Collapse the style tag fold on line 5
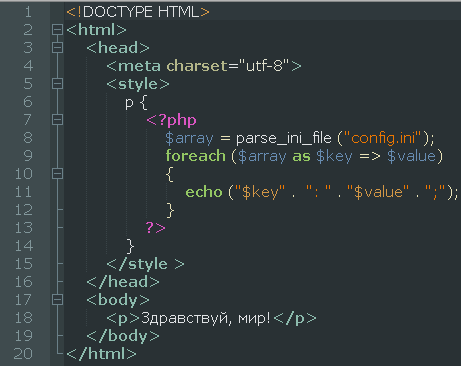Screen dimensions: 461x366 coord(57,84)
